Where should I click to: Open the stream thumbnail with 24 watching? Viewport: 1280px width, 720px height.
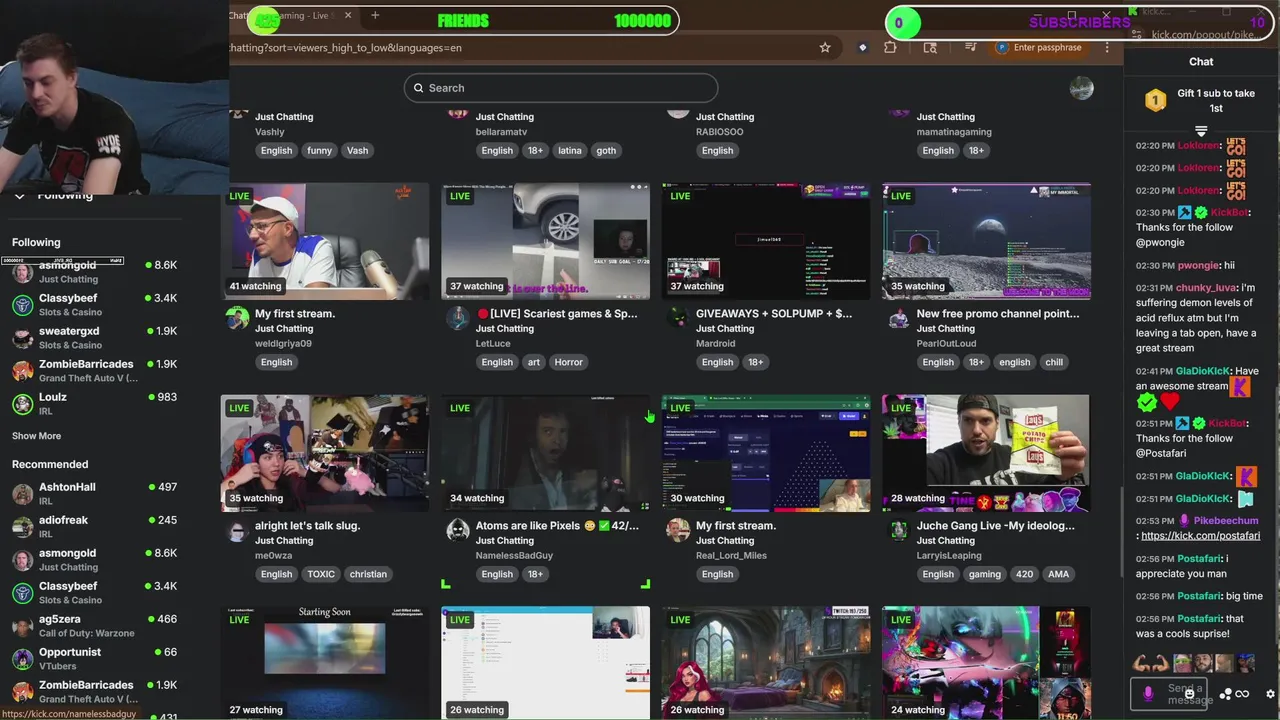pos(986,662)
